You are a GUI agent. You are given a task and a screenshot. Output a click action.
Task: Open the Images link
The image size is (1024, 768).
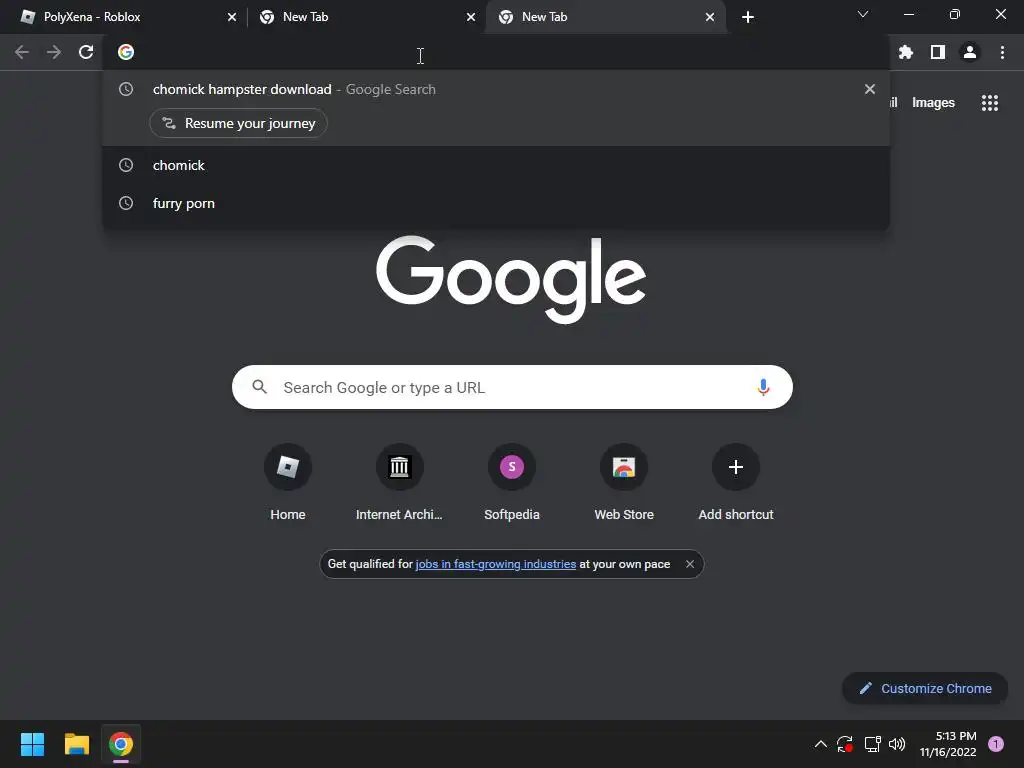(x=933, y=103)
